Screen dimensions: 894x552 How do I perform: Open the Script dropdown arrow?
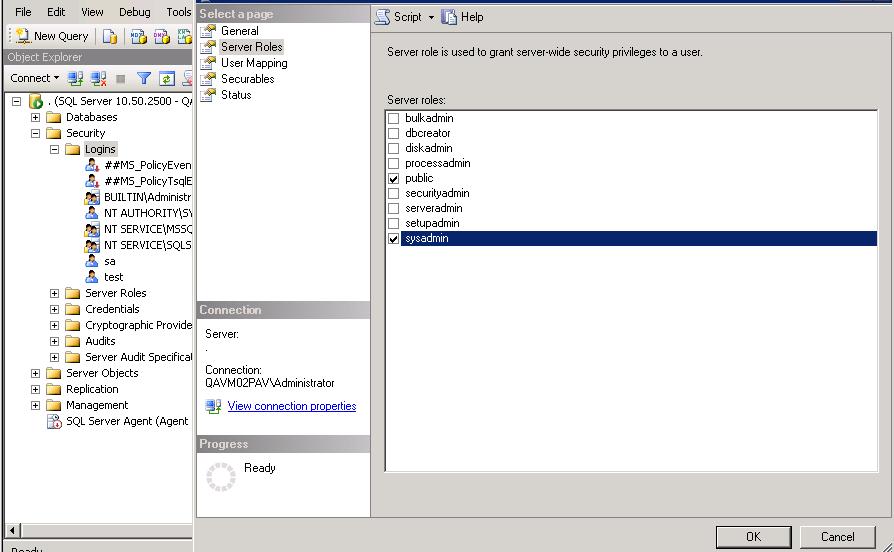tap(431, 17)
